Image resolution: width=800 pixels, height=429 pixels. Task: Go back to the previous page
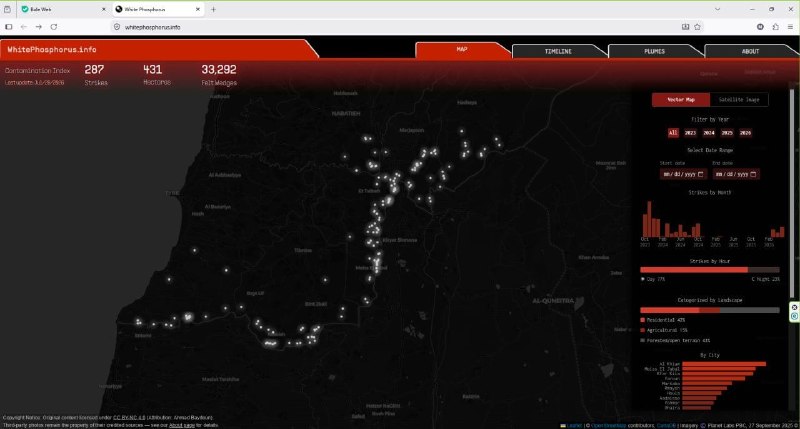pos(23,27)
